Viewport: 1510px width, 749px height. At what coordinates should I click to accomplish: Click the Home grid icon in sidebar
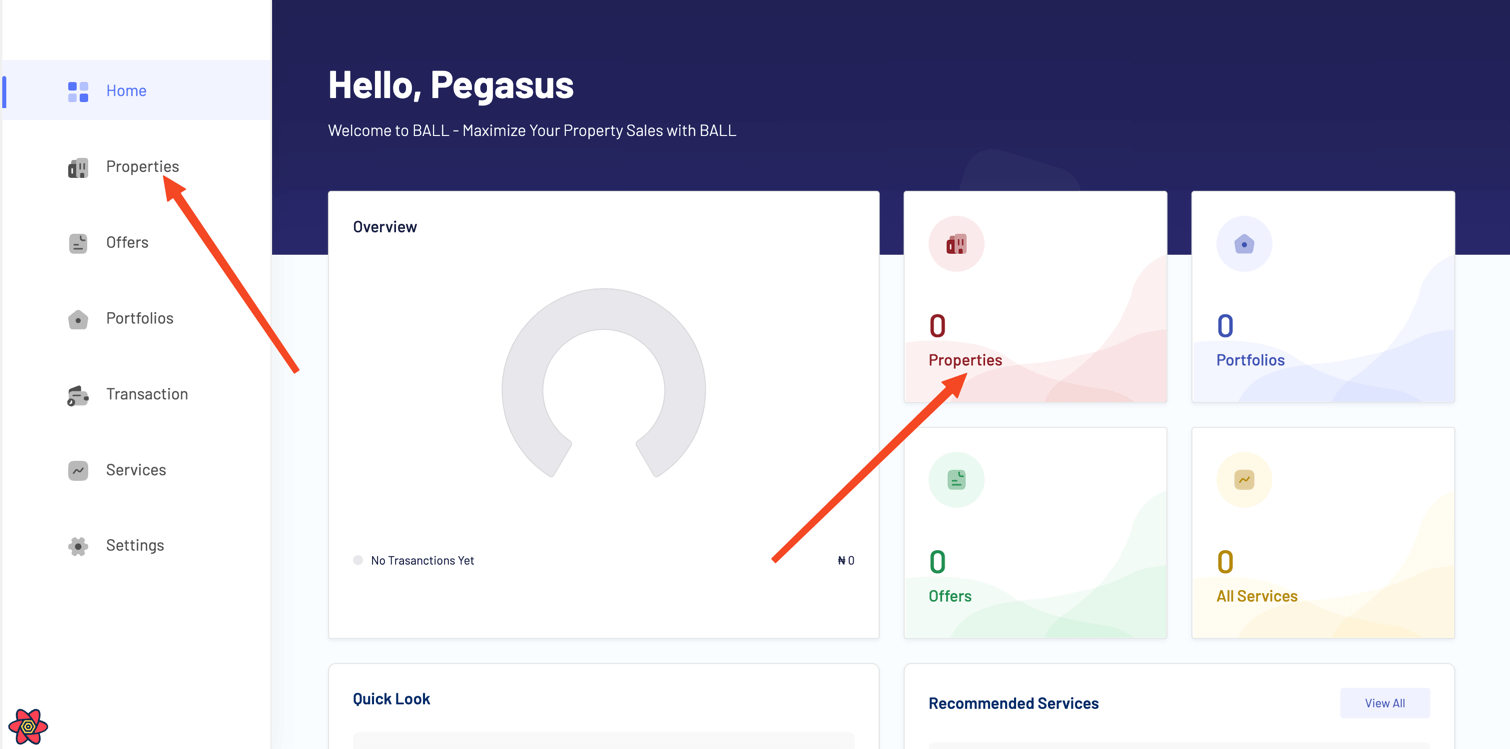pyautogui.click(x=78, y=91)
